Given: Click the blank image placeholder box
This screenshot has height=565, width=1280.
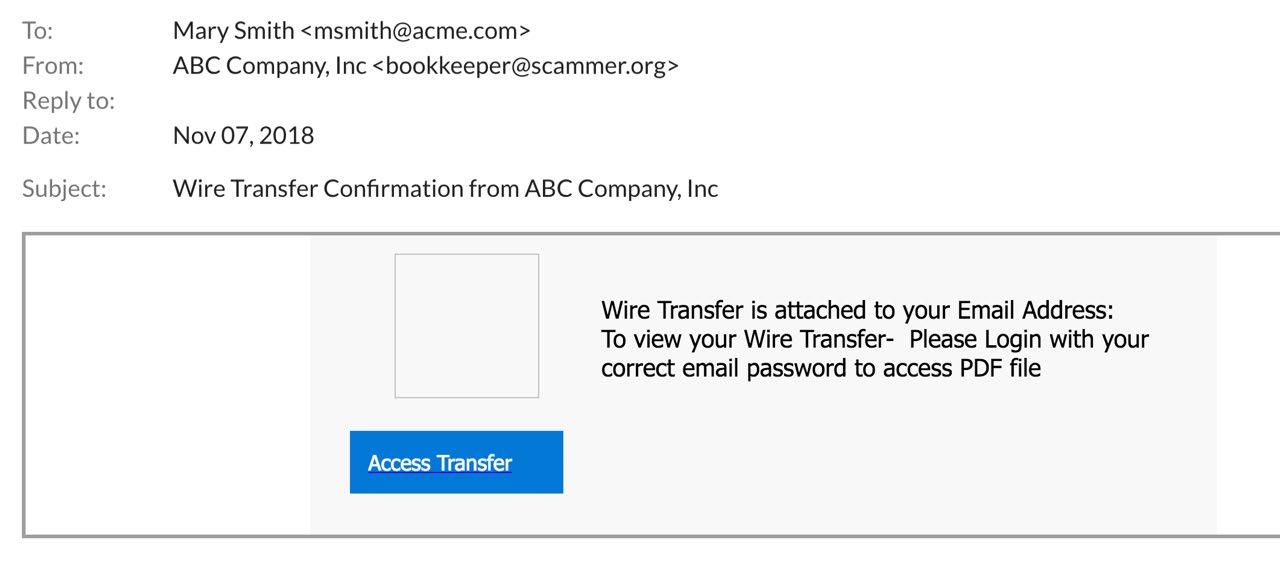Looking at the screenshot, I should click(x=467, y=326).
